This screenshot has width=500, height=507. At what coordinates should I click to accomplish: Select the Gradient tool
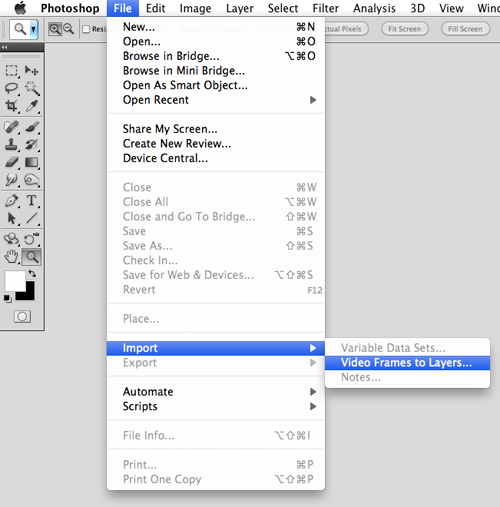point(32,162)
